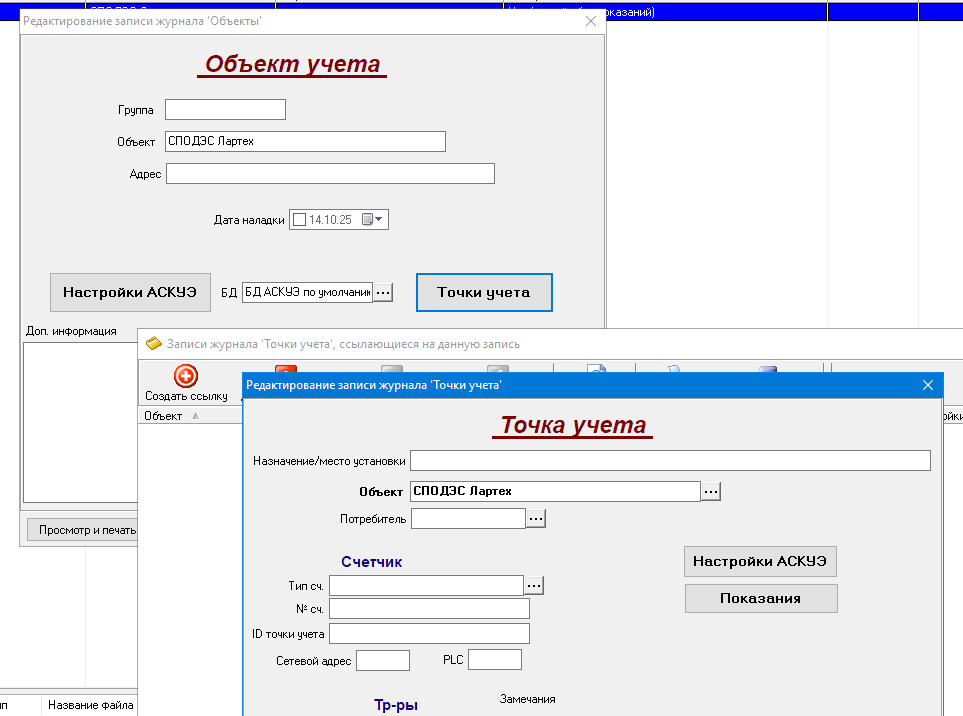
Task: Click the '№ сч.' input field
Action: click(429, 609)
